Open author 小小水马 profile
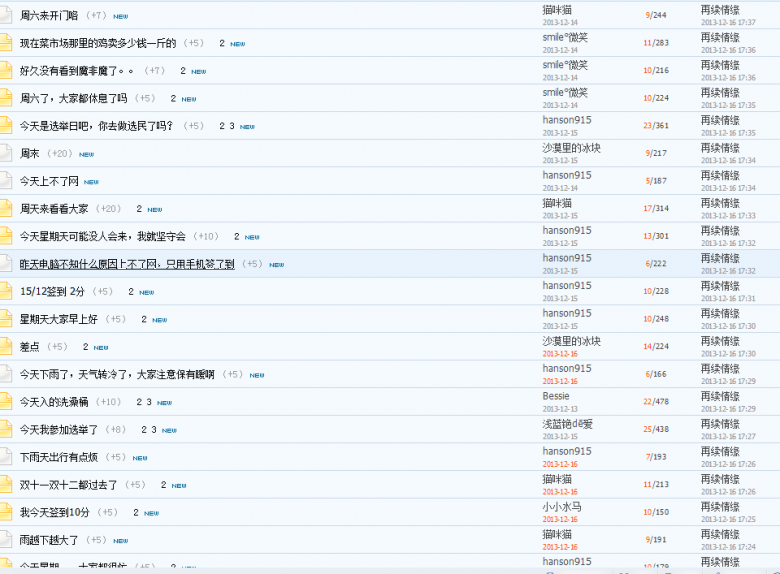The width and height of the screenshot is (780, 574). click(562, 506)
